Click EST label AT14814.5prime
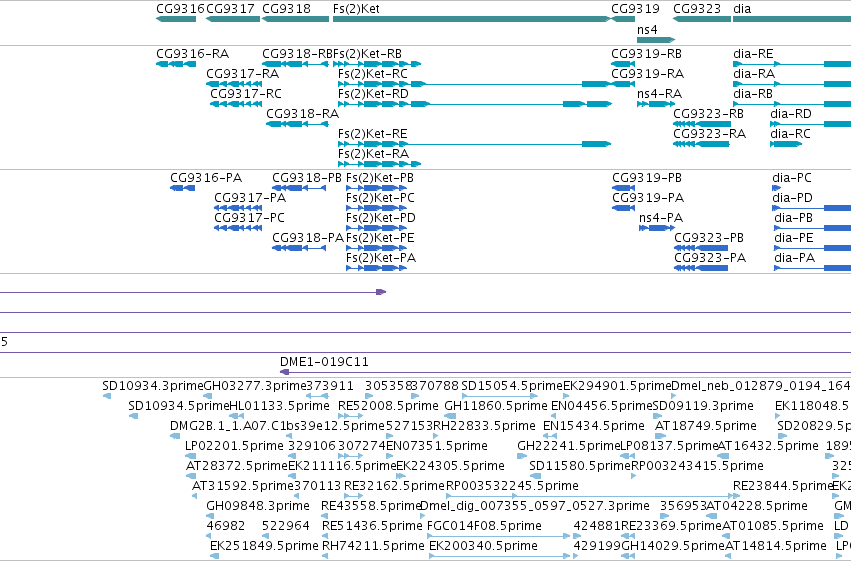This screenshot has width=851, height=561. click(x=776, y=546)
